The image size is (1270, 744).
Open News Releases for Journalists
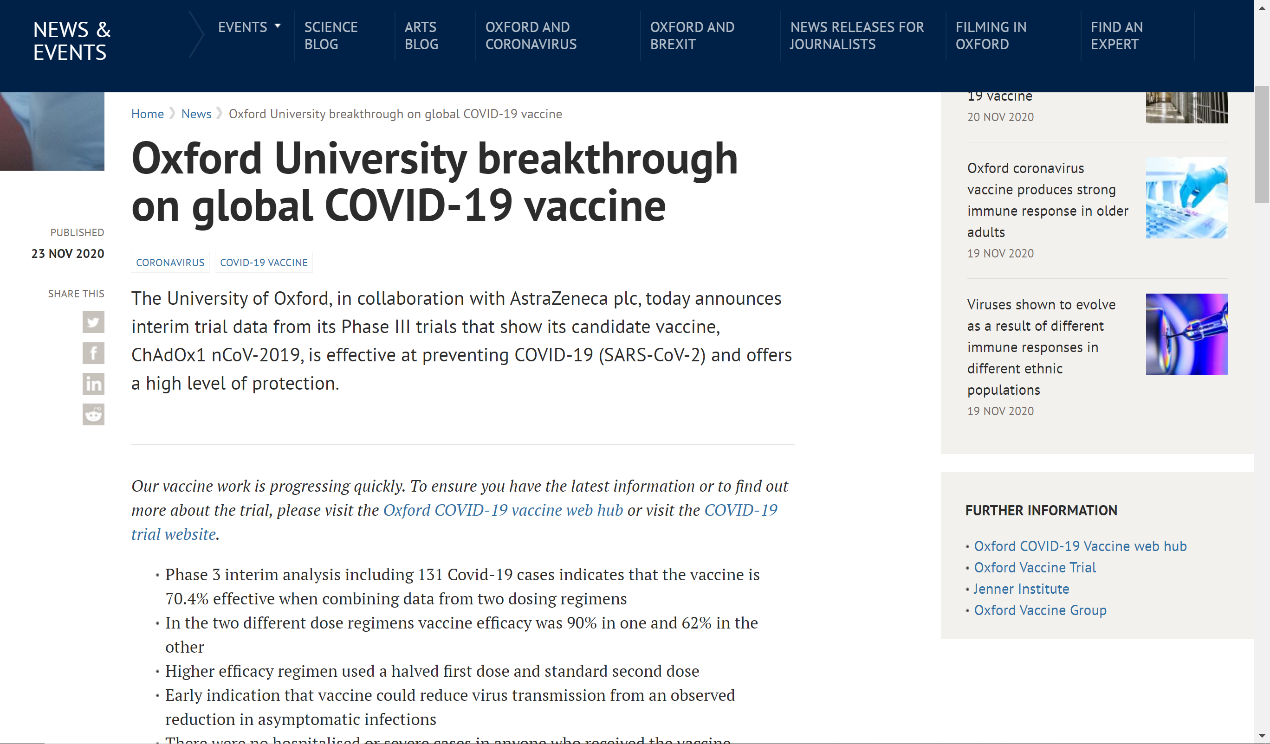857,35
